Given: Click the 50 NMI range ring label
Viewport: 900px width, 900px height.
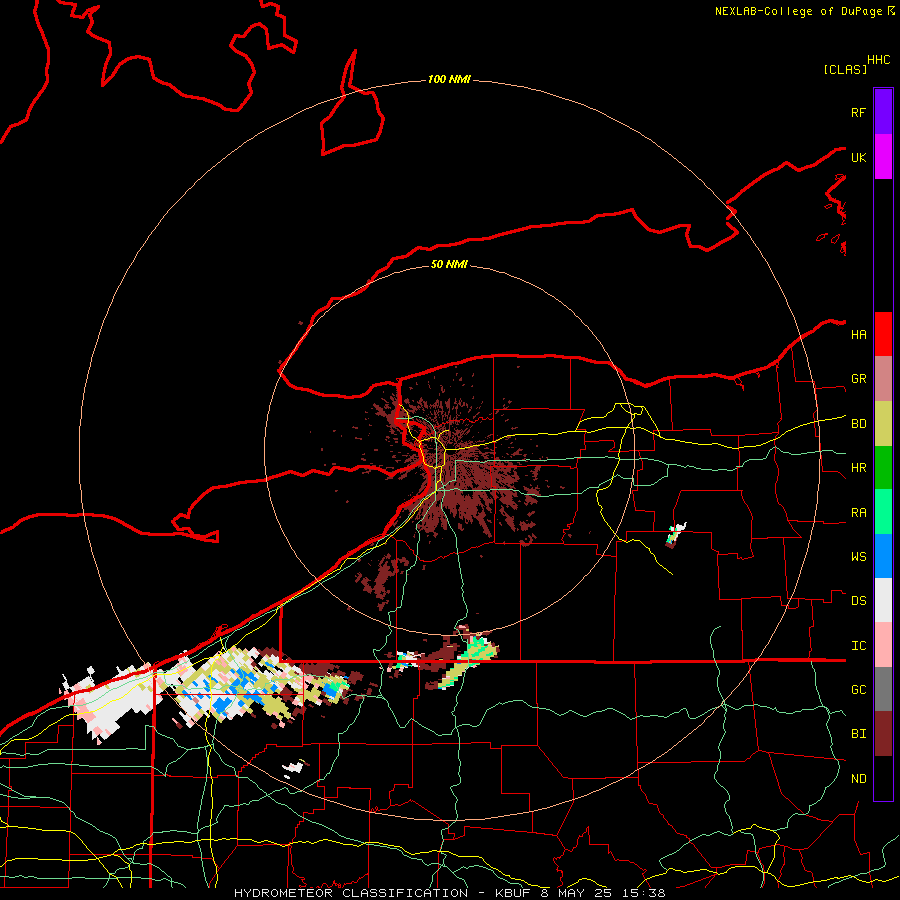Looking at the screenshot, I should 449,264.
